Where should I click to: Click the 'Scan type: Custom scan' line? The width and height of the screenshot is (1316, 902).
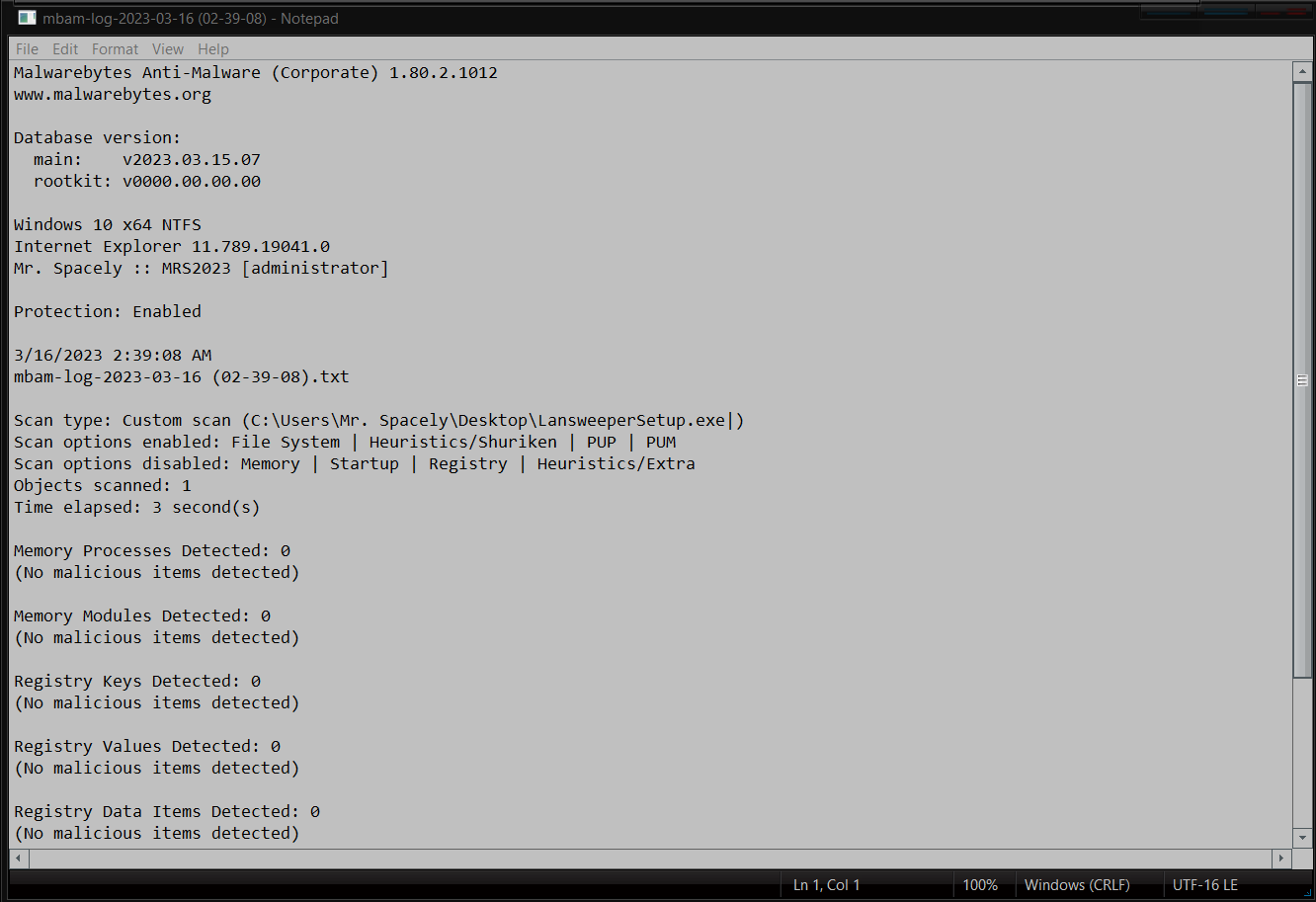pyautogui.click(x=379, y=421)
